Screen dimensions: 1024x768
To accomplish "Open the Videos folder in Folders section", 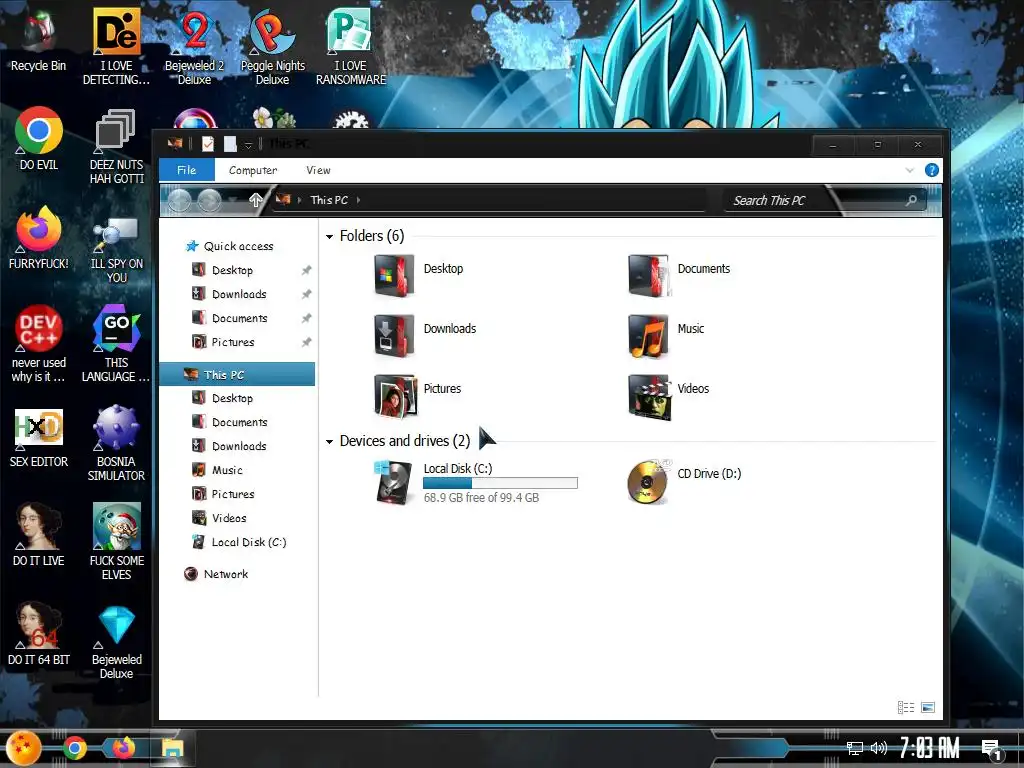I will [x=669, y=395].
